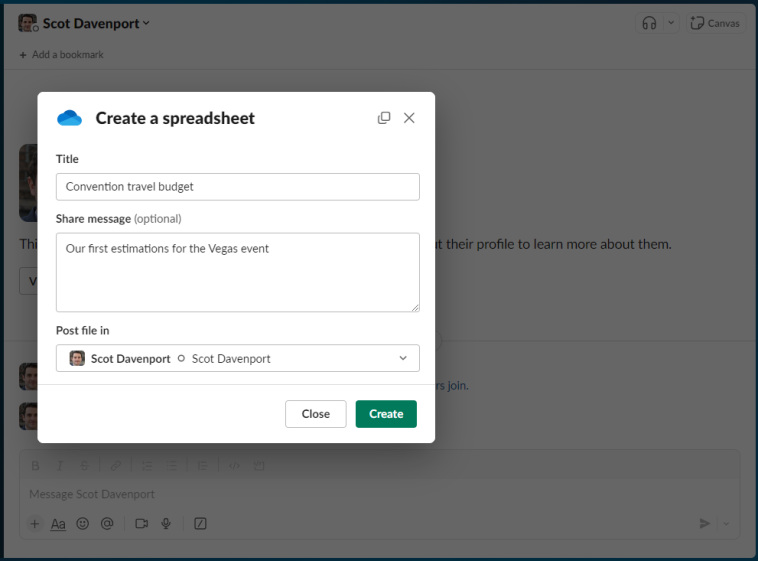This screenshot has height=561, width=758.
Task: Expand the Post file in dropdown
Action: (x=238, y=358)
